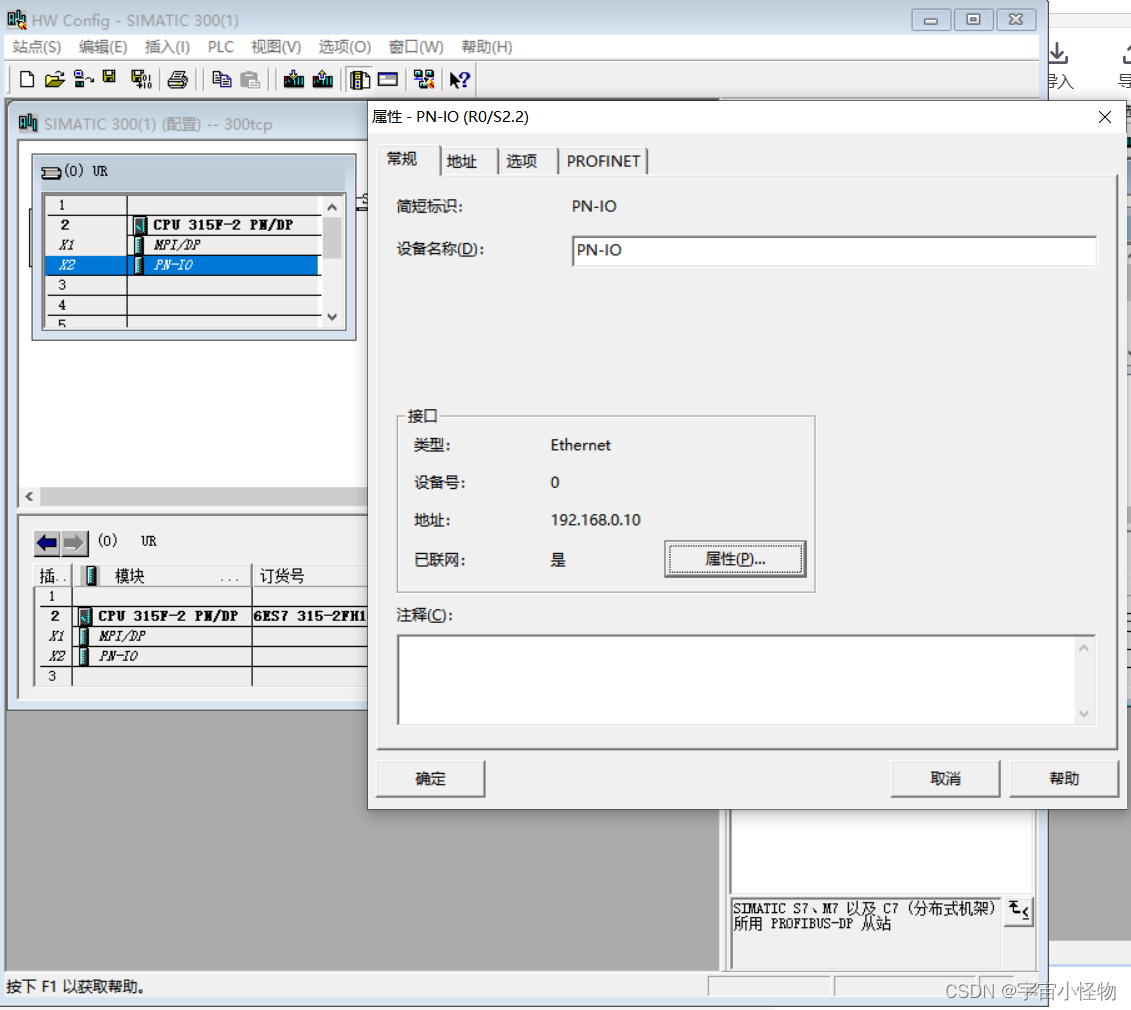Click the rack icon beside (0) UR

coord(51,172)
